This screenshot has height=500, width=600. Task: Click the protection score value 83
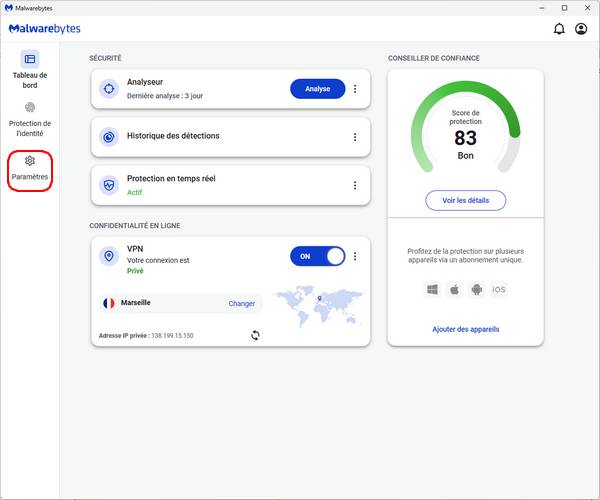pyautogui.click(x=465, y=138)
